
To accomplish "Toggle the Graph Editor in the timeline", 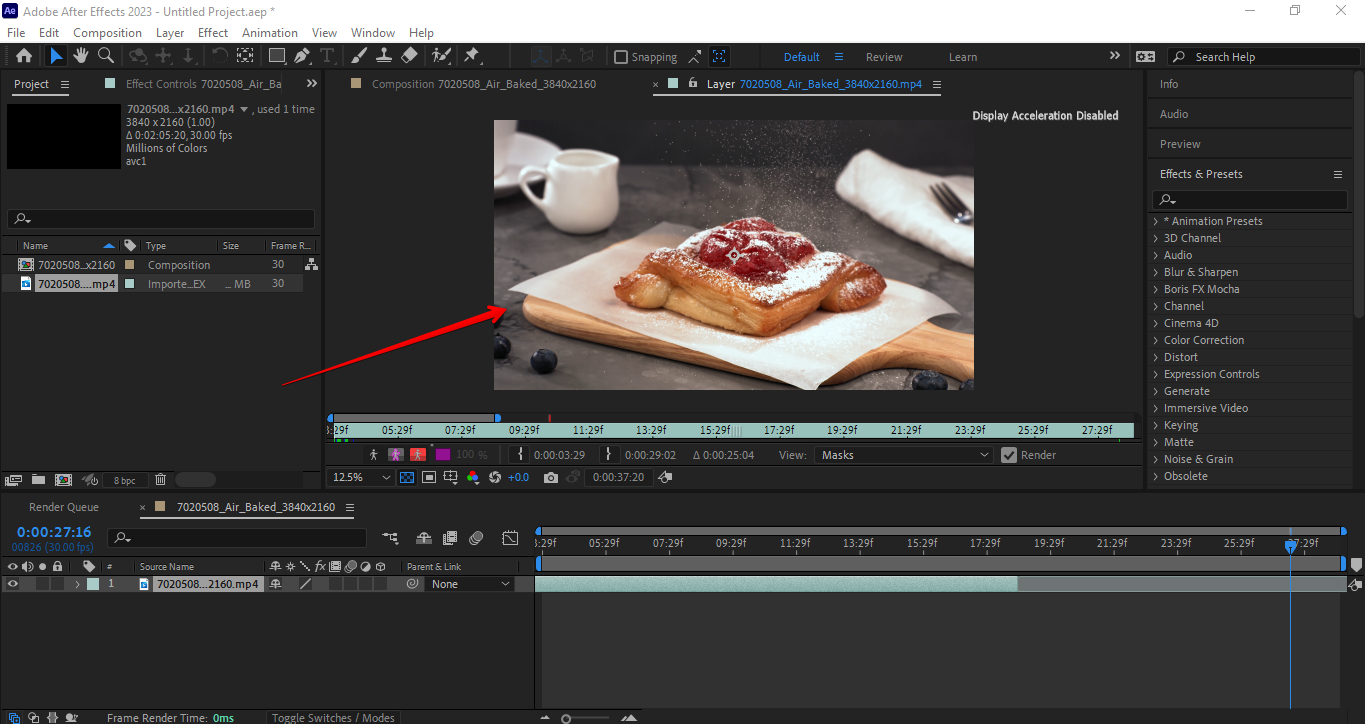I will pyautogui.click(x=510, y=538).
